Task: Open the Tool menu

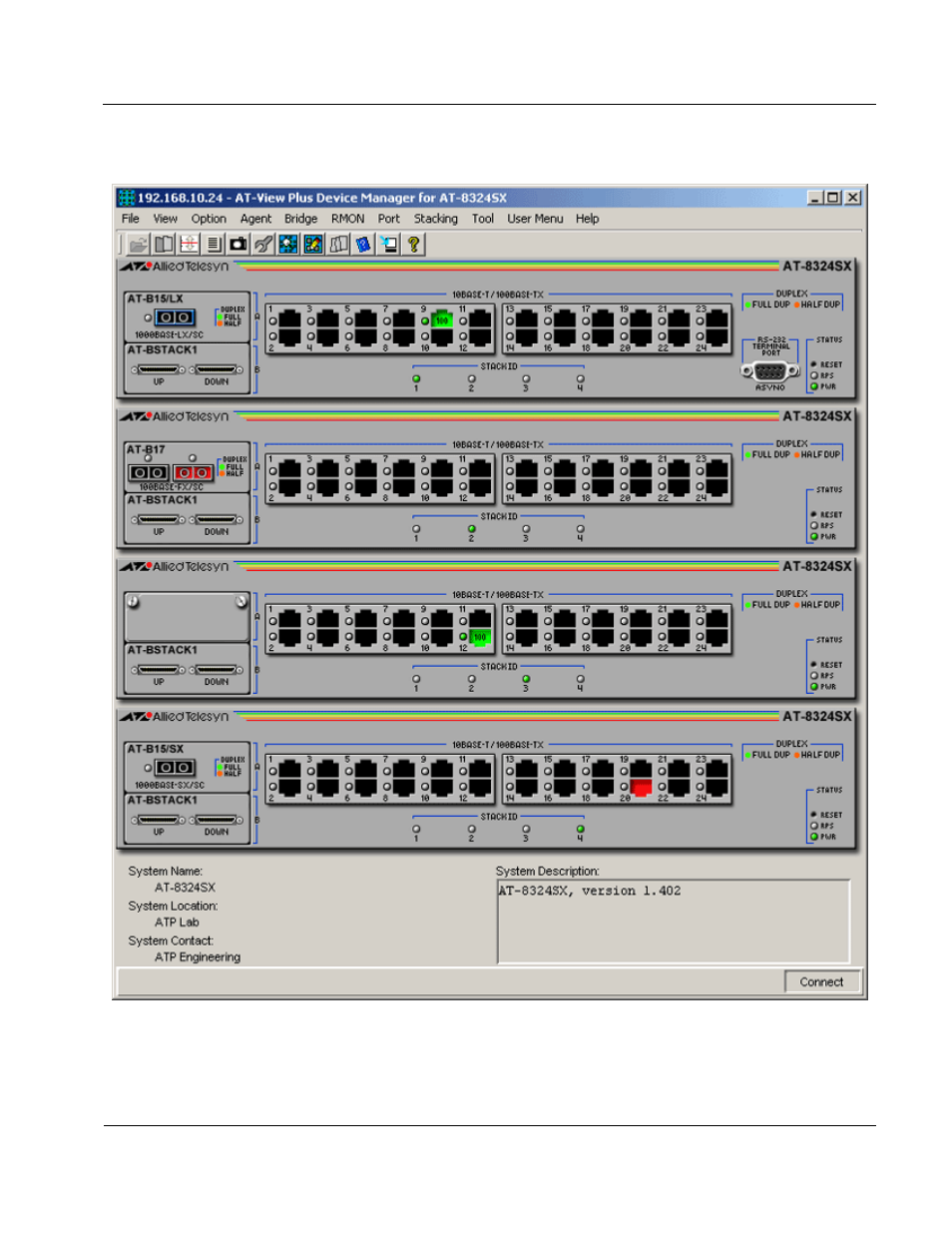Action: point(483,219)
